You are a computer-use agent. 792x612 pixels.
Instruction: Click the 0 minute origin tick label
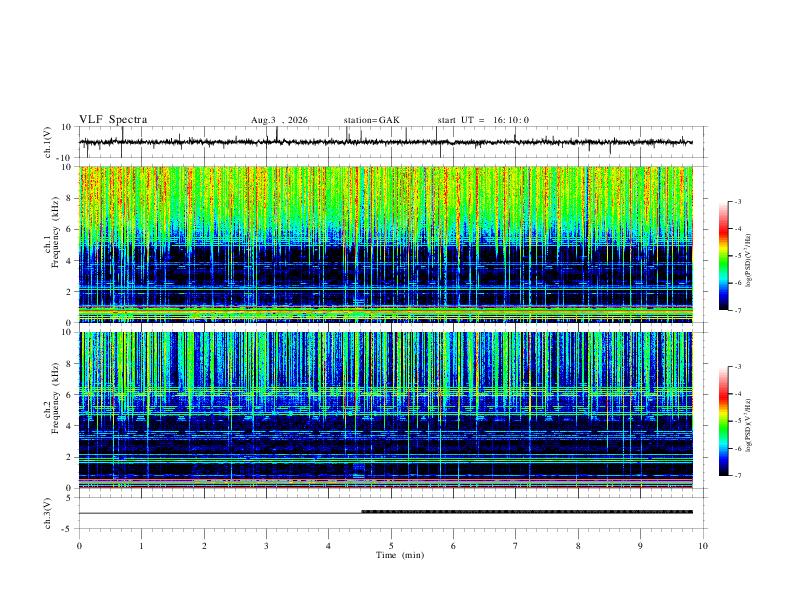pos(79,546)
